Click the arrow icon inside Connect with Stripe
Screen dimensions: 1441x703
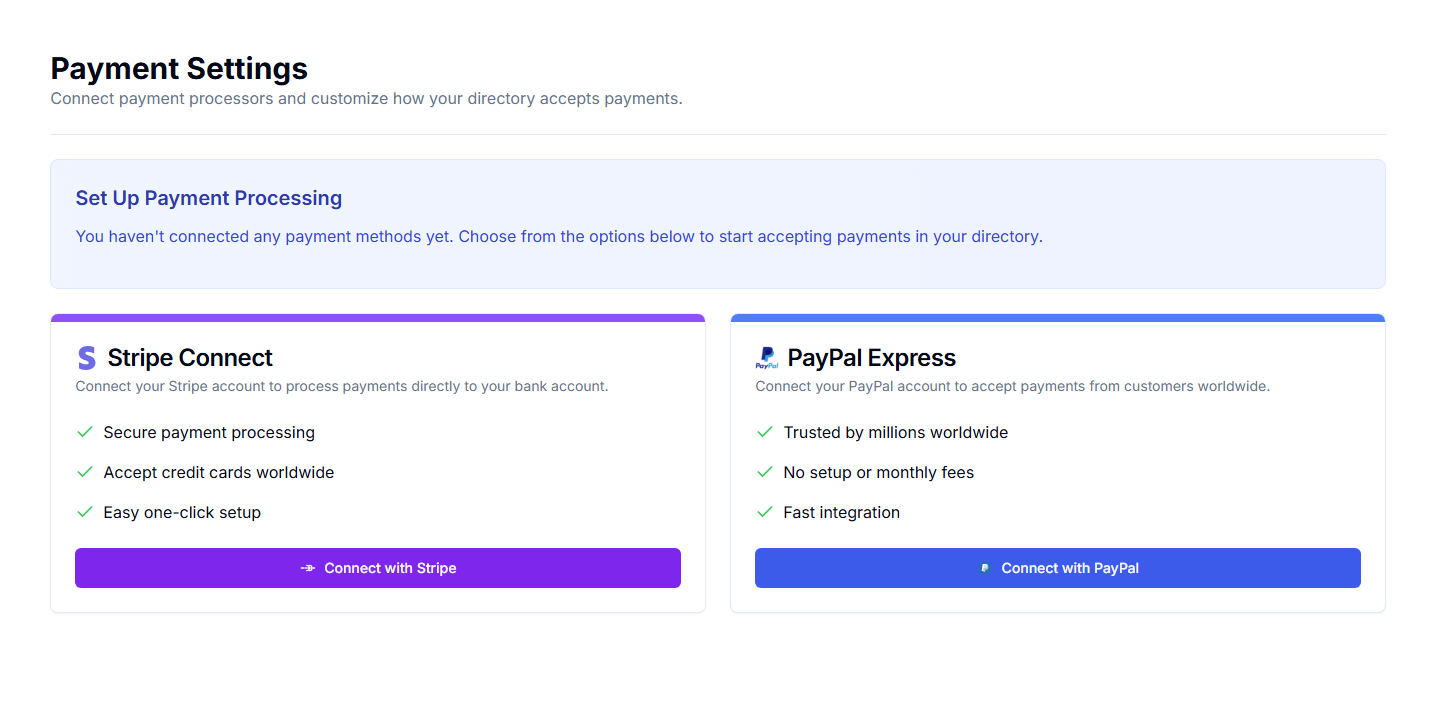pyautogui.click(x=310, y=567)
